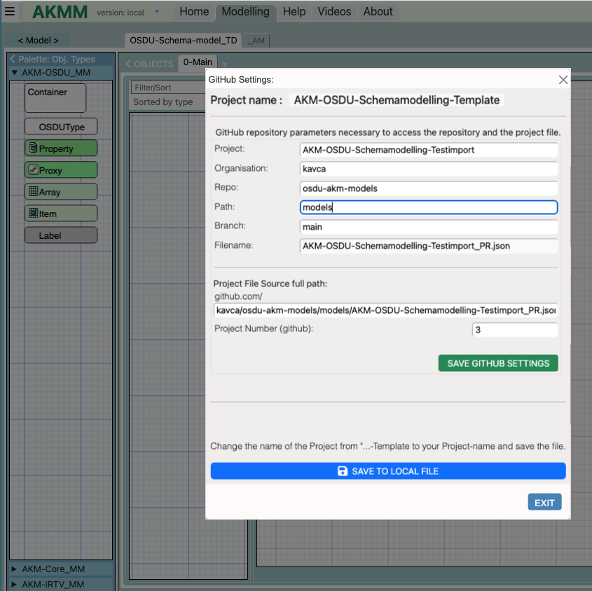Collapse the AKM-OSDU_MM palette section
This screenshot has width=592, height=591.
tap(14, 73)
